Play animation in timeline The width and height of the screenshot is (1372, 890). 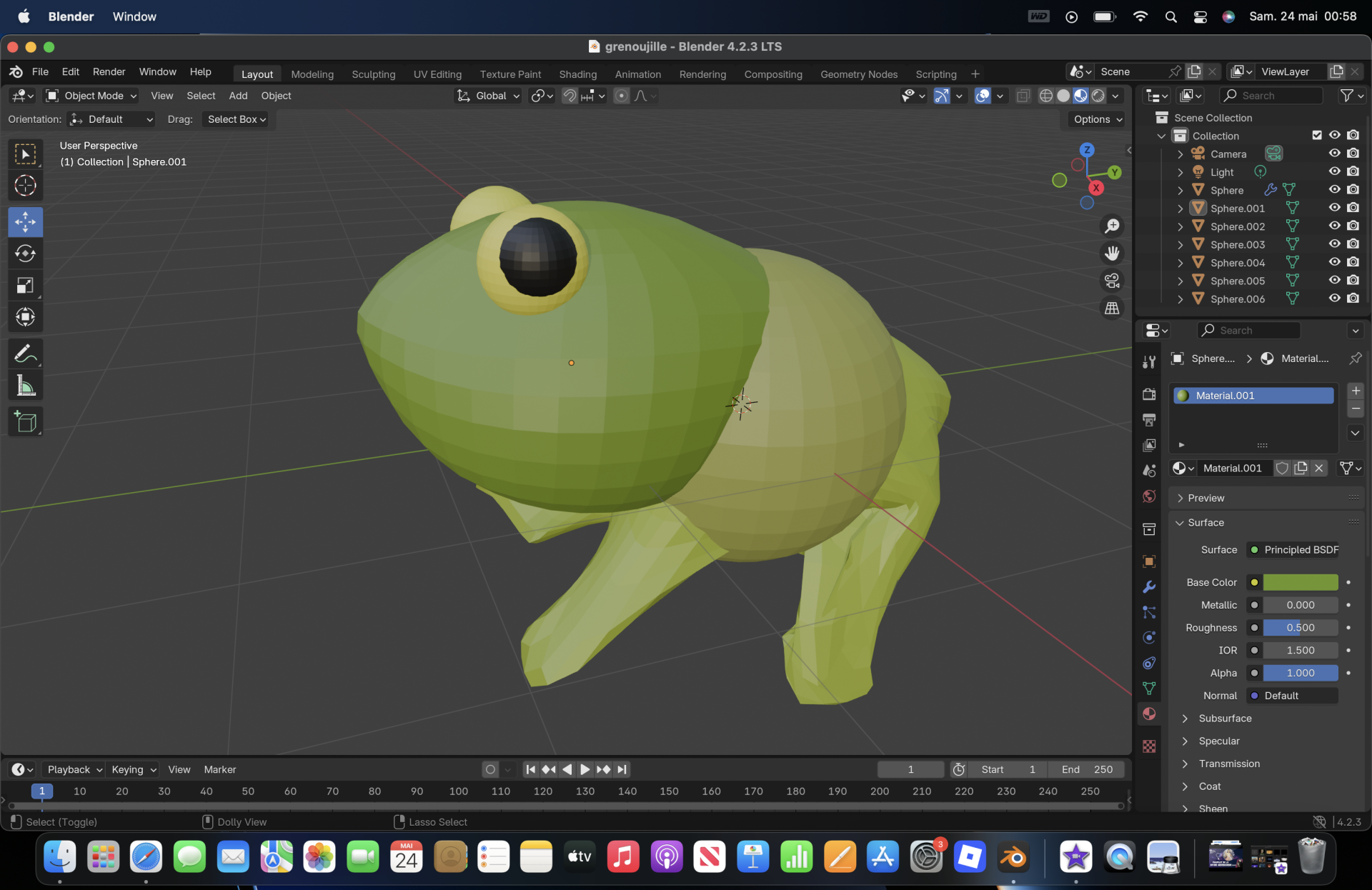[585, 769]
